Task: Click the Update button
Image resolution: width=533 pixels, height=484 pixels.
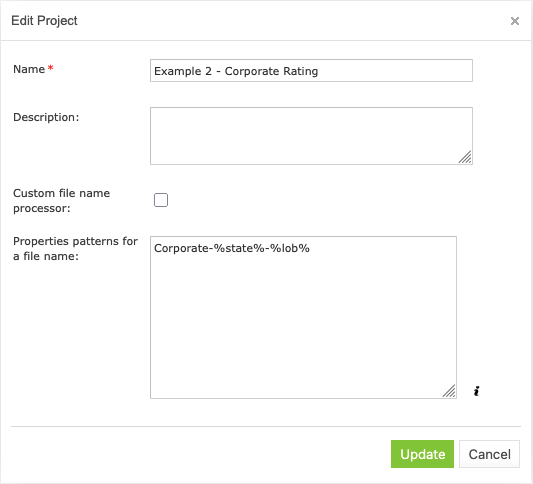Action: 422,454
